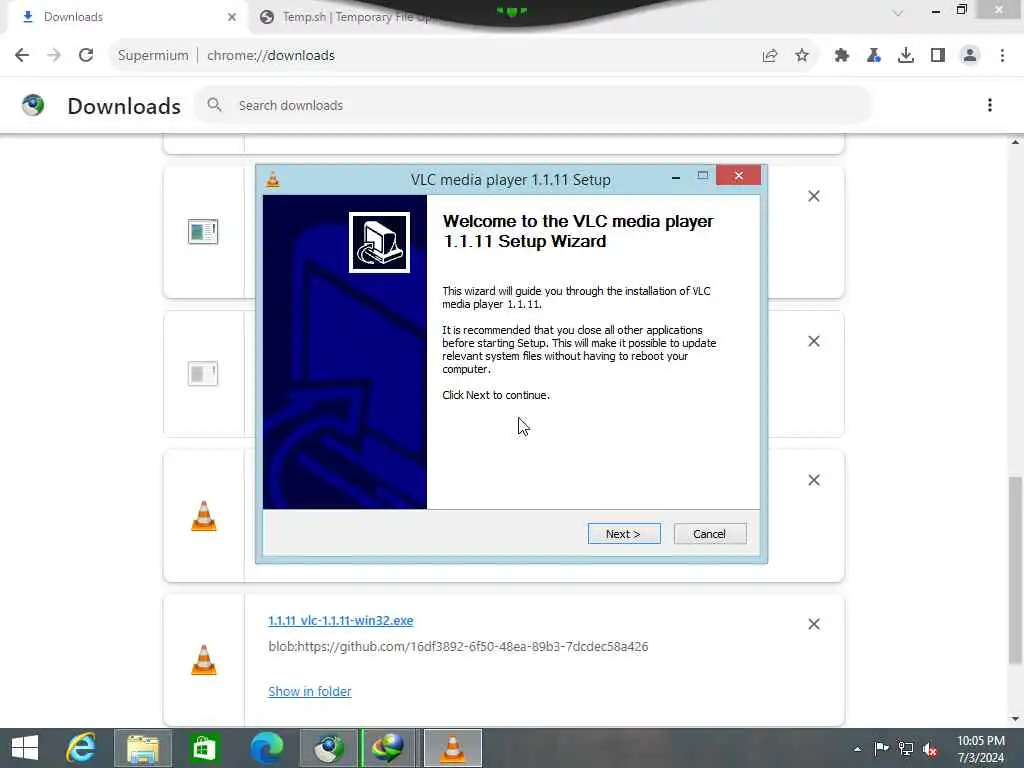Minimize the VLC setup window

click(x=676, y=177)
